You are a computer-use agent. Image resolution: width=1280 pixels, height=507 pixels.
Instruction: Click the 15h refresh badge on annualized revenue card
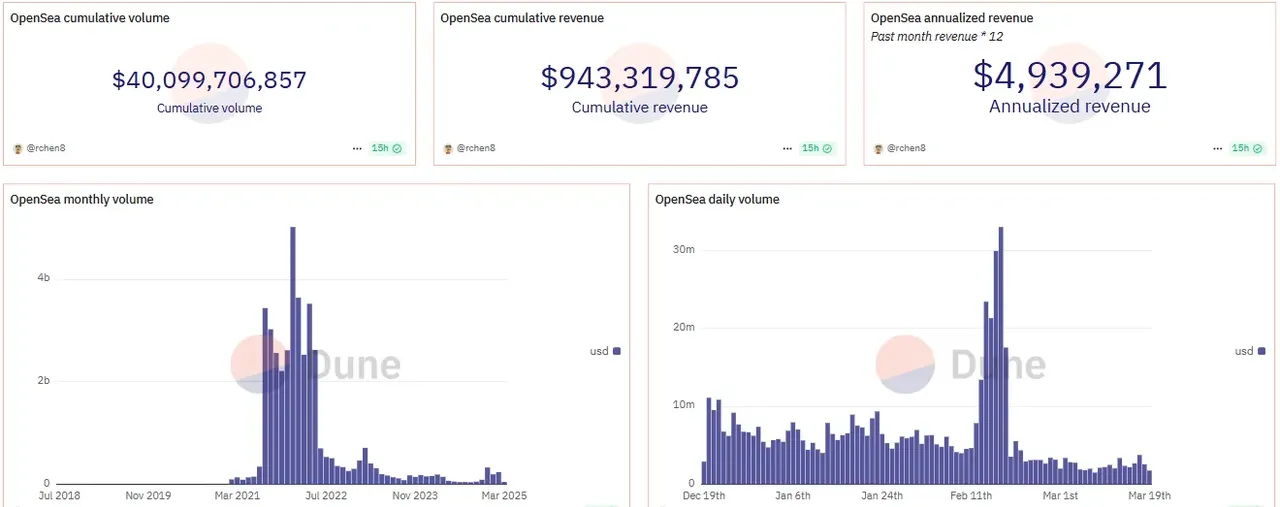click(x=1247, y=148)
